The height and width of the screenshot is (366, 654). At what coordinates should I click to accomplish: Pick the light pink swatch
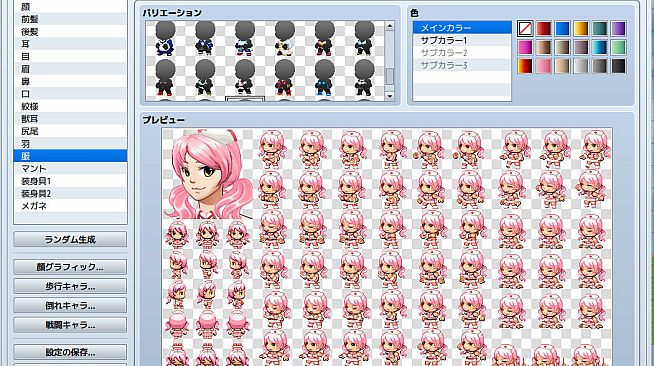[543, 66]
